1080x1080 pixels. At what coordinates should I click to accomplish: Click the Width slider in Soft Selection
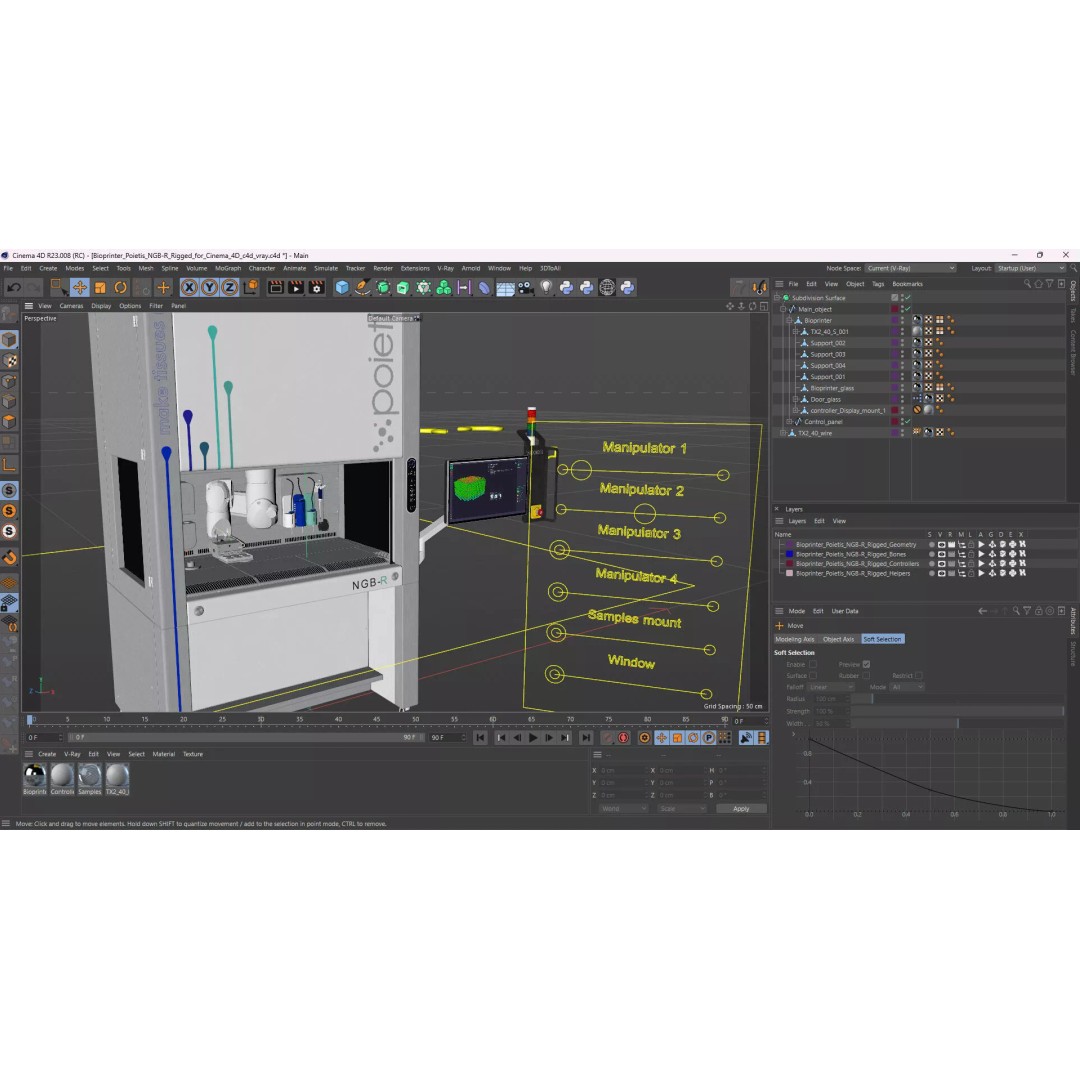pyautogui.click(x=958, y=723)
